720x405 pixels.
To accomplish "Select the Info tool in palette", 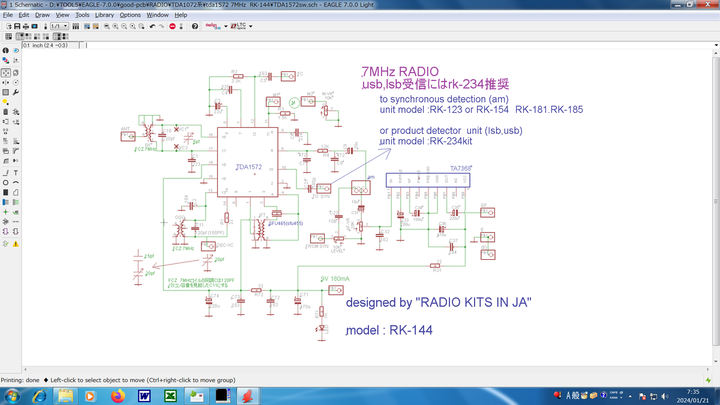I will (x=5, y=50).
